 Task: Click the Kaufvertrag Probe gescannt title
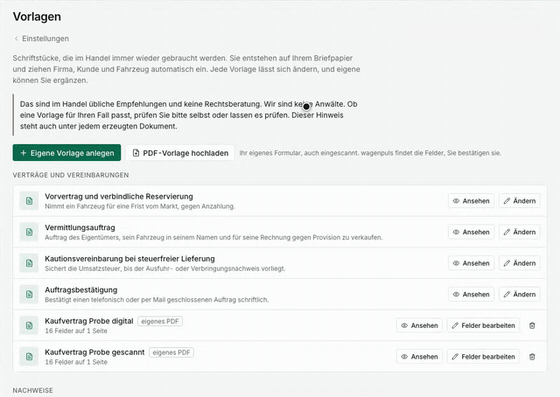(x=95, y=352)
